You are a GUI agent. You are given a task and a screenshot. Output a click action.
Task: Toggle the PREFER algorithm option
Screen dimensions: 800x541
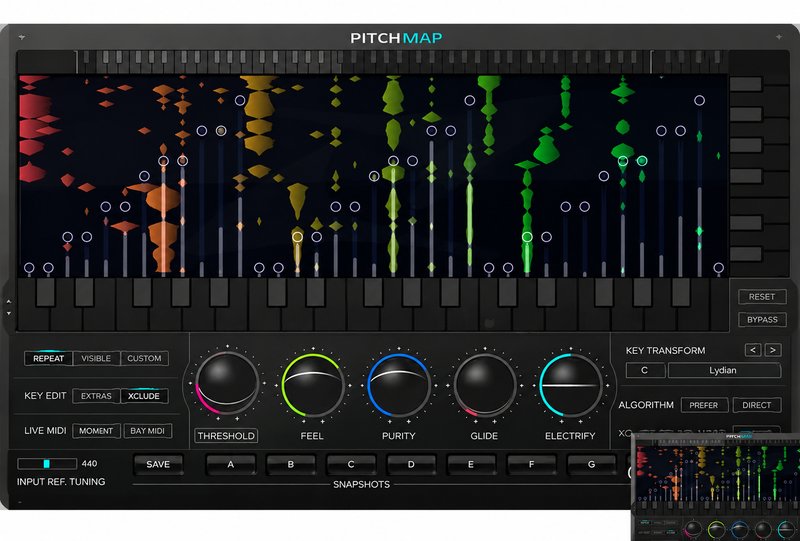pyautogui.click(x=704, y=405)
